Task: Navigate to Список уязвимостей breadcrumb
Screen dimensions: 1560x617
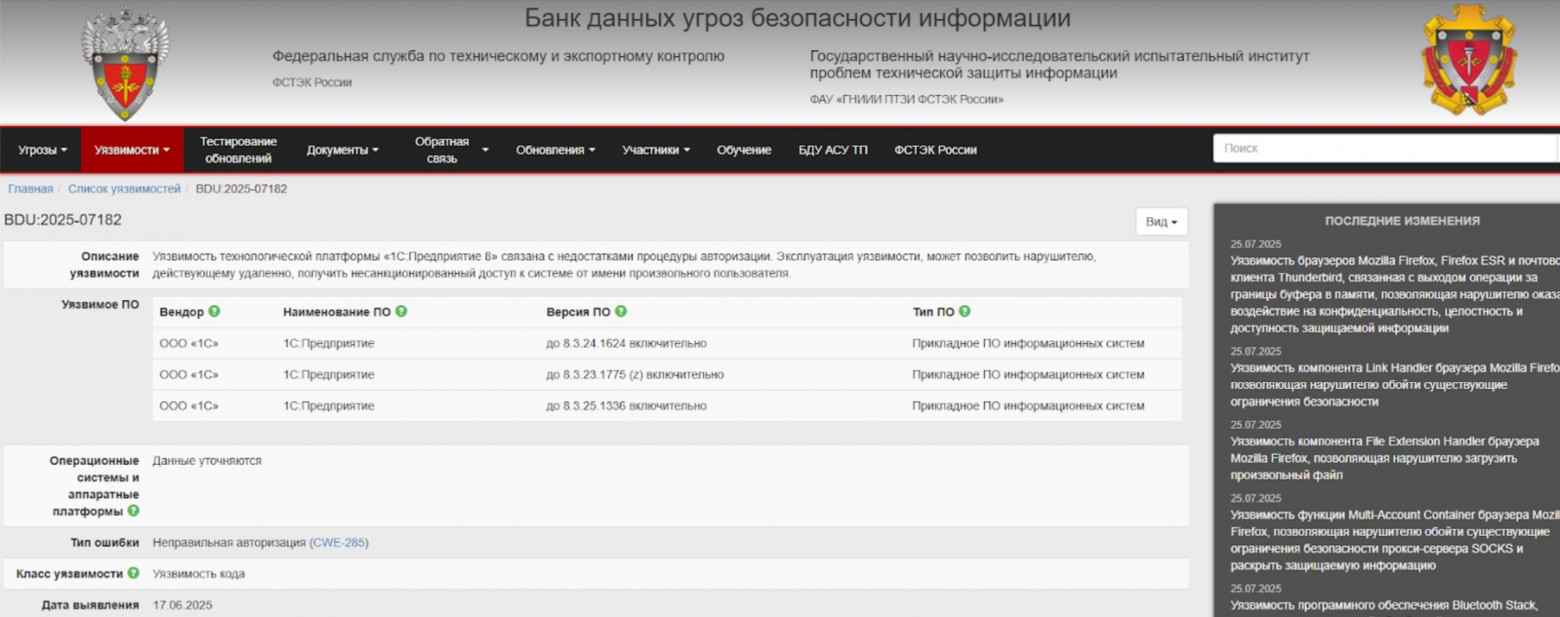Action: (x=123, y=187)
